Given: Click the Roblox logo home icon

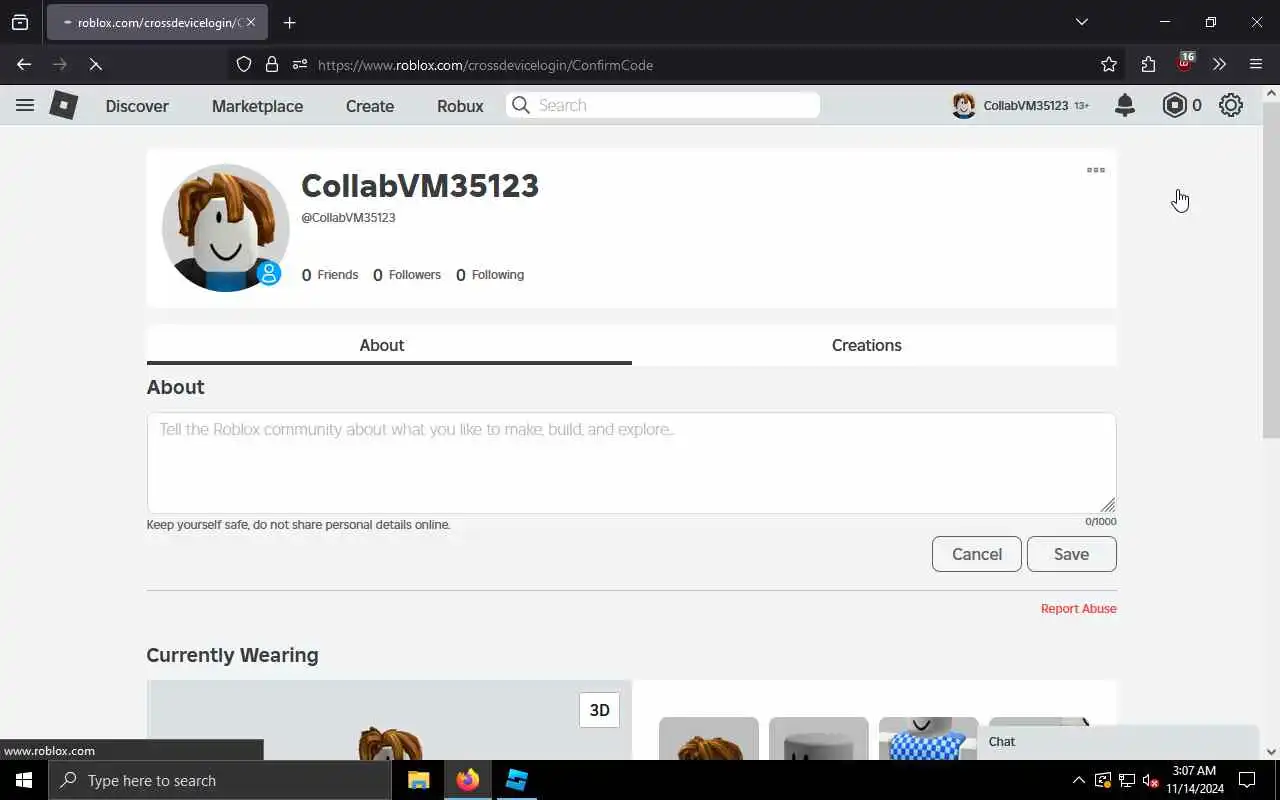Looking at the screenshot, I should click(x=64, y=105).
